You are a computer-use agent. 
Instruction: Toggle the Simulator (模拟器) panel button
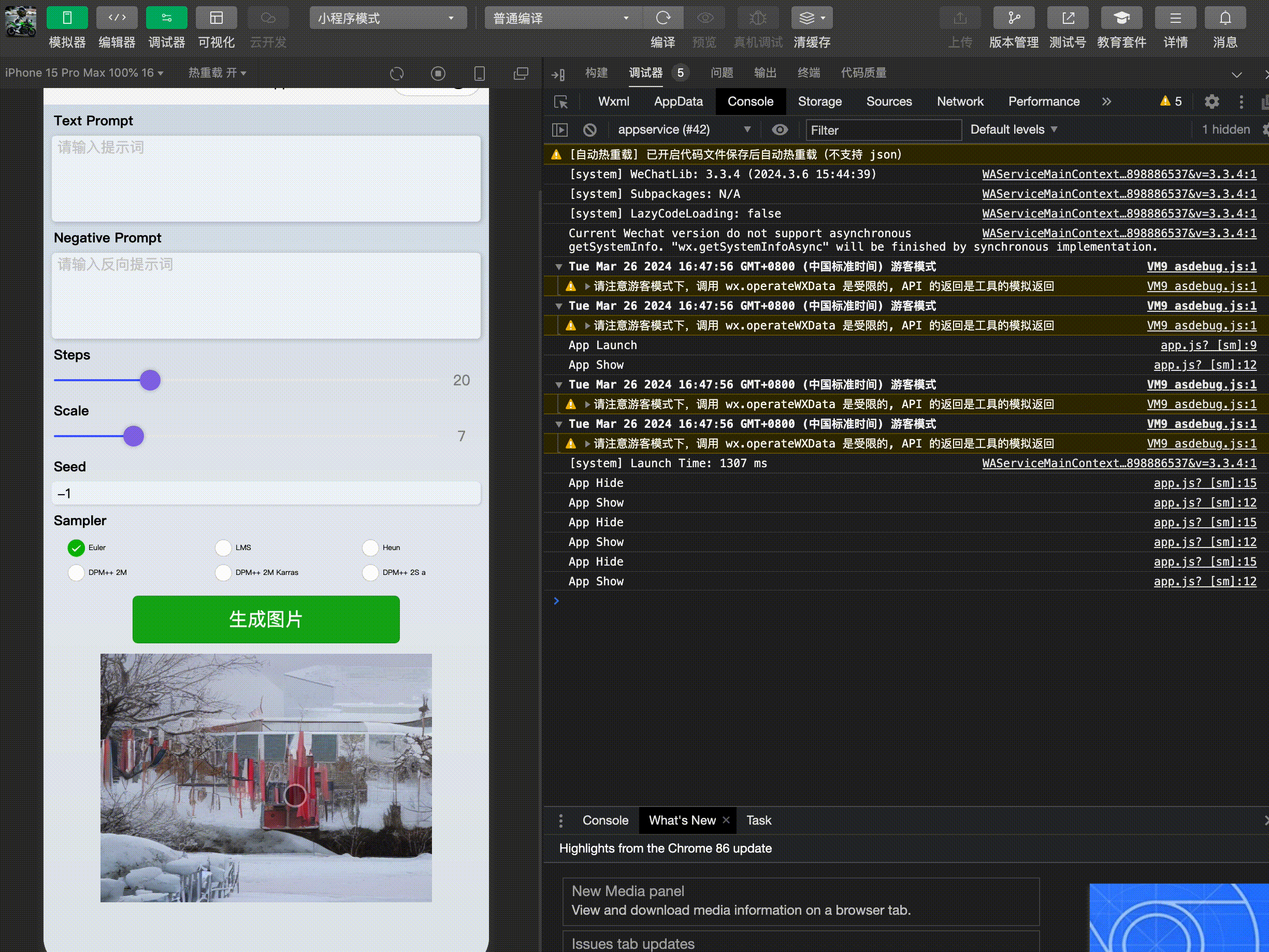tap(67, 18)
